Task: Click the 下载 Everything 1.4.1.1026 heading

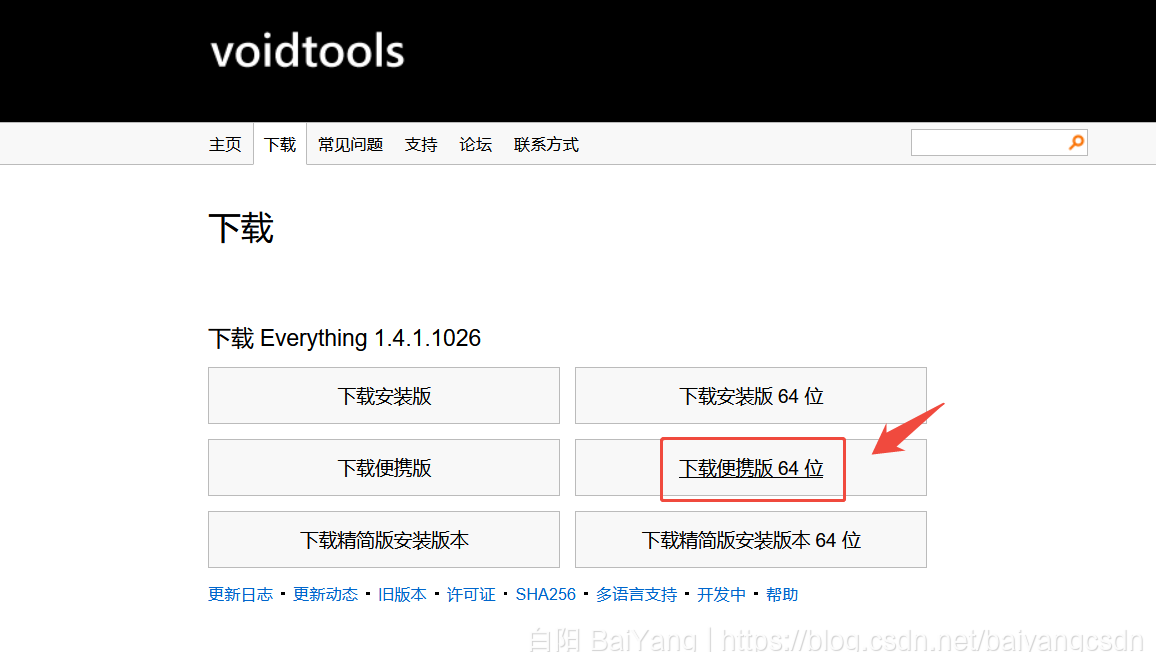Action: [x=344, y=338]
